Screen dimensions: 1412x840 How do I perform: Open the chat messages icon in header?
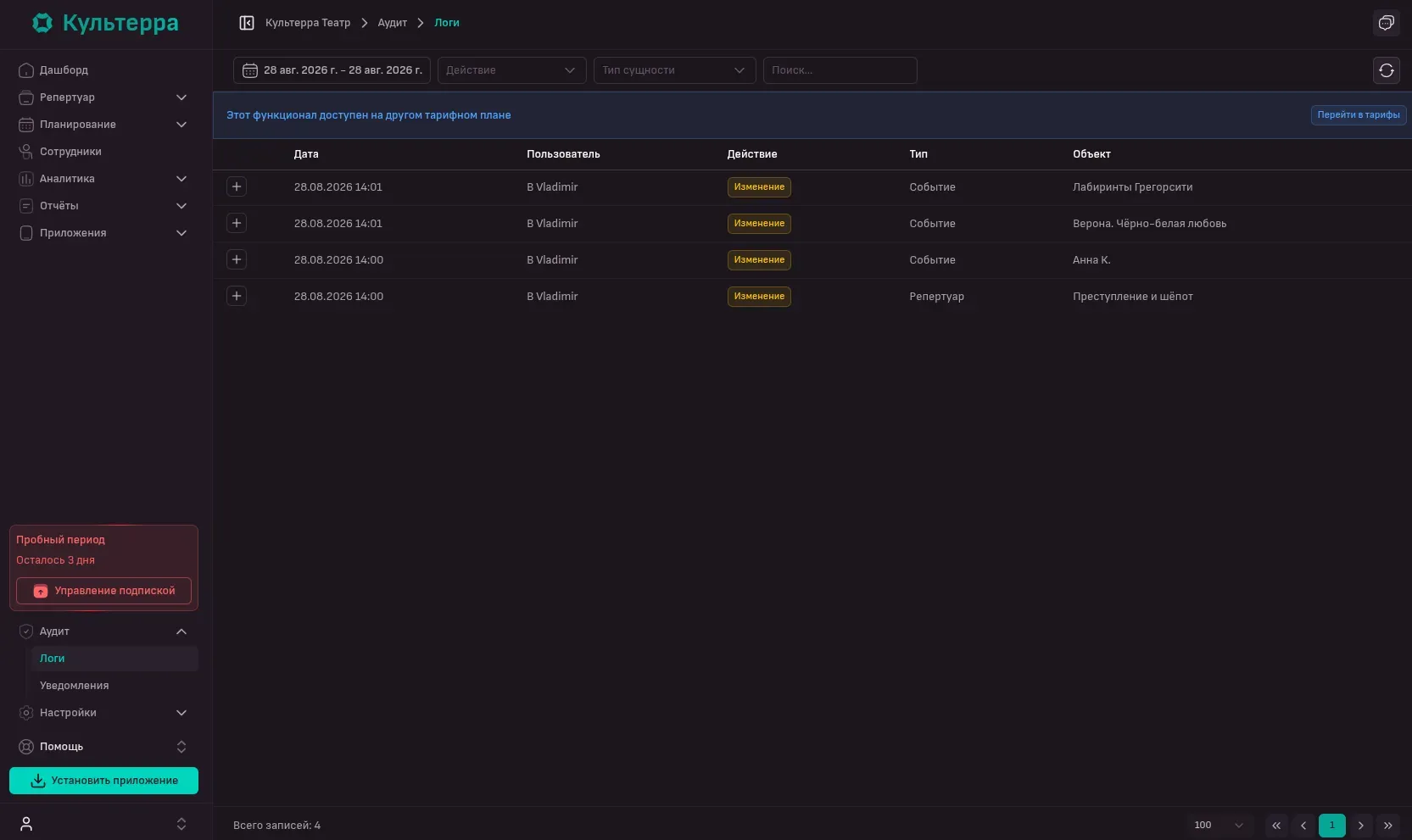coord(1387,23)
